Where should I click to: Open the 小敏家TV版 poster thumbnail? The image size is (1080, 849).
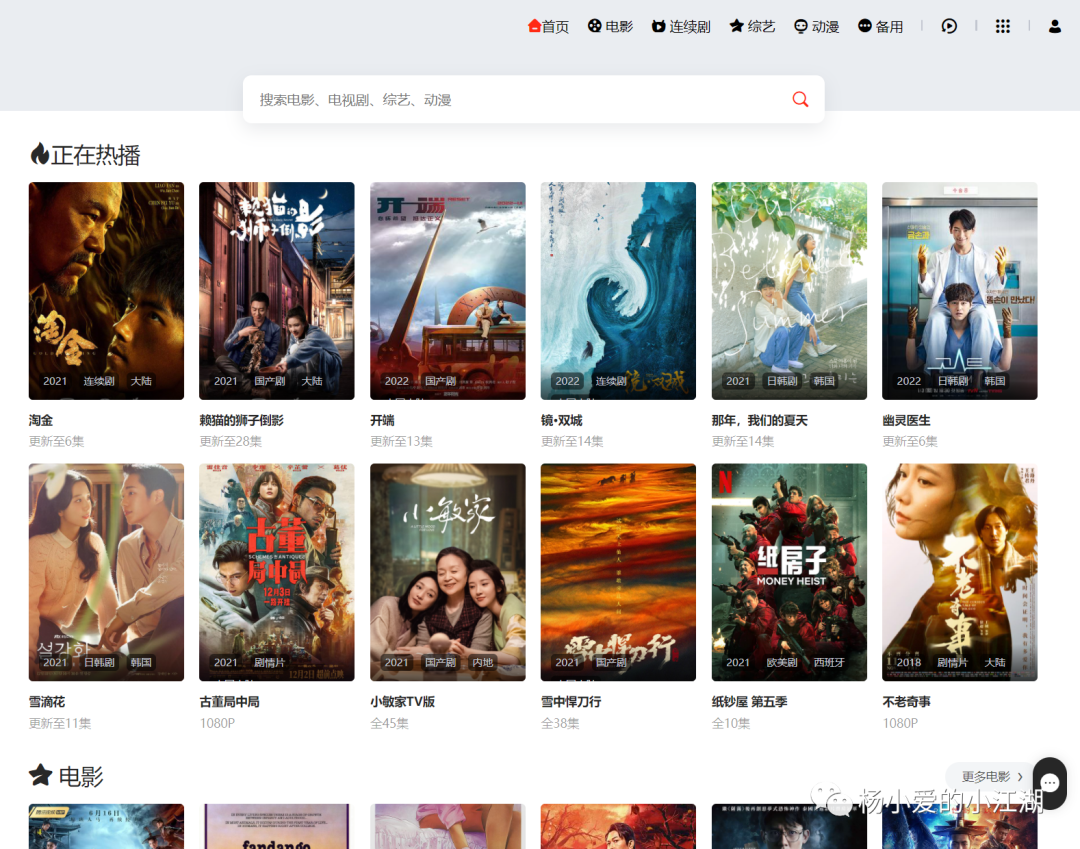tap(448, 572)
